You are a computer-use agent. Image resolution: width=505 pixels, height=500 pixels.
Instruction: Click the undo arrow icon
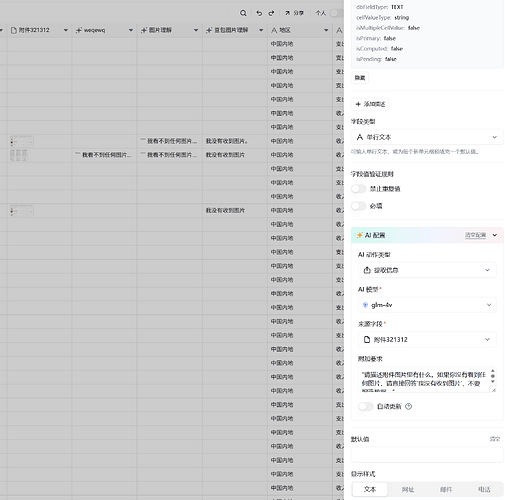pyautogui.click(x=259, y=13)
